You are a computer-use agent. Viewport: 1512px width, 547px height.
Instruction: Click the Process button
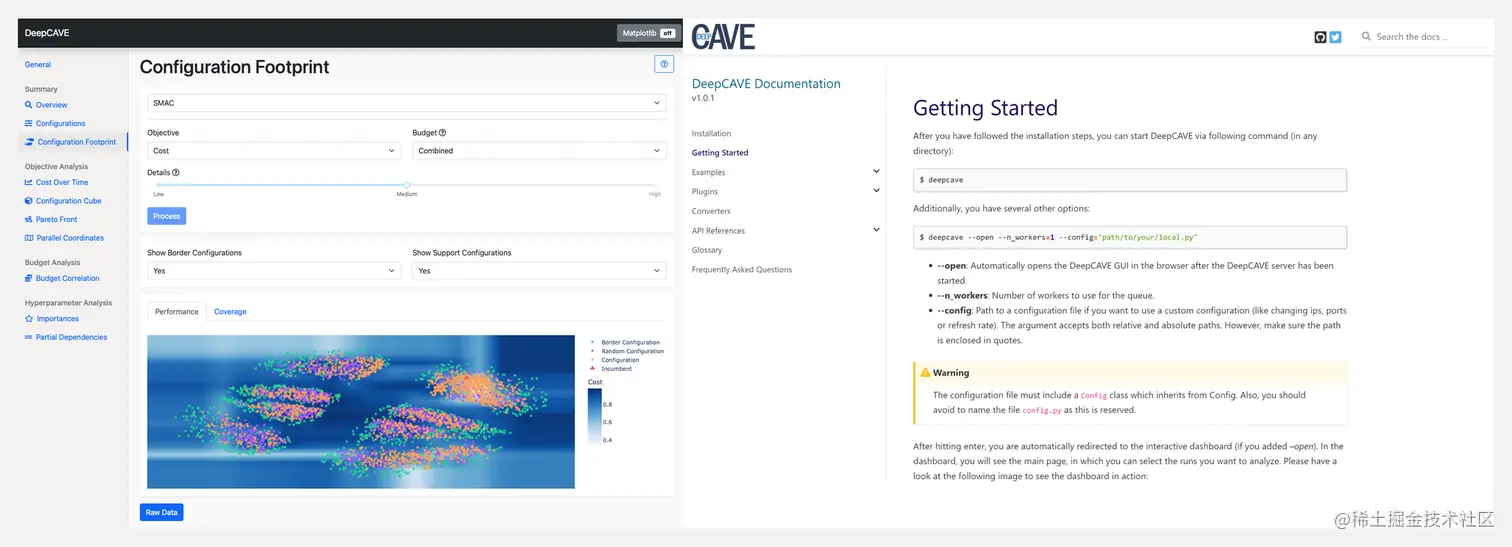coord(166,216)
